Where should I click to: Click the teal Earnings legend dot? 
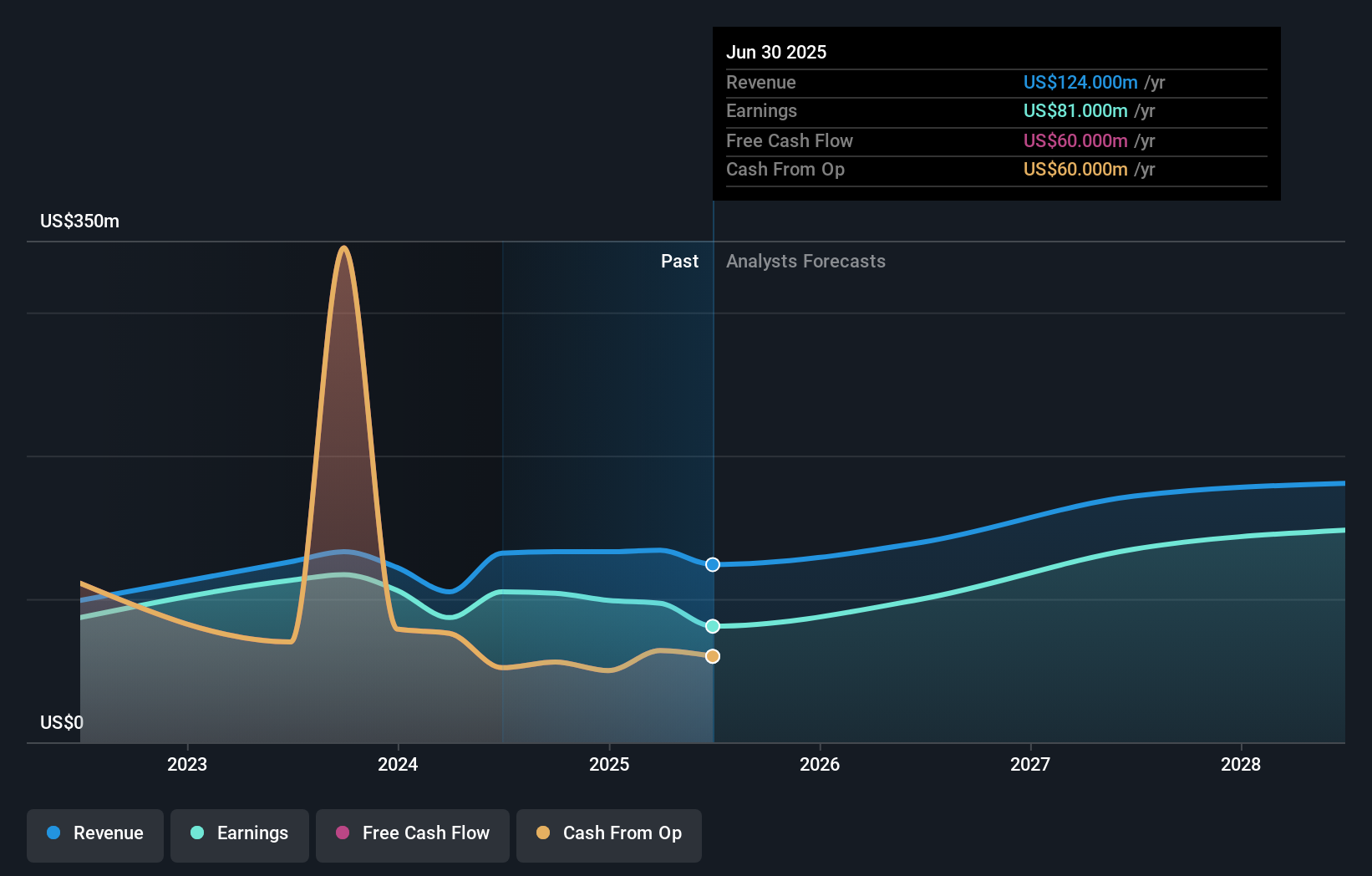tap(197, 833)
